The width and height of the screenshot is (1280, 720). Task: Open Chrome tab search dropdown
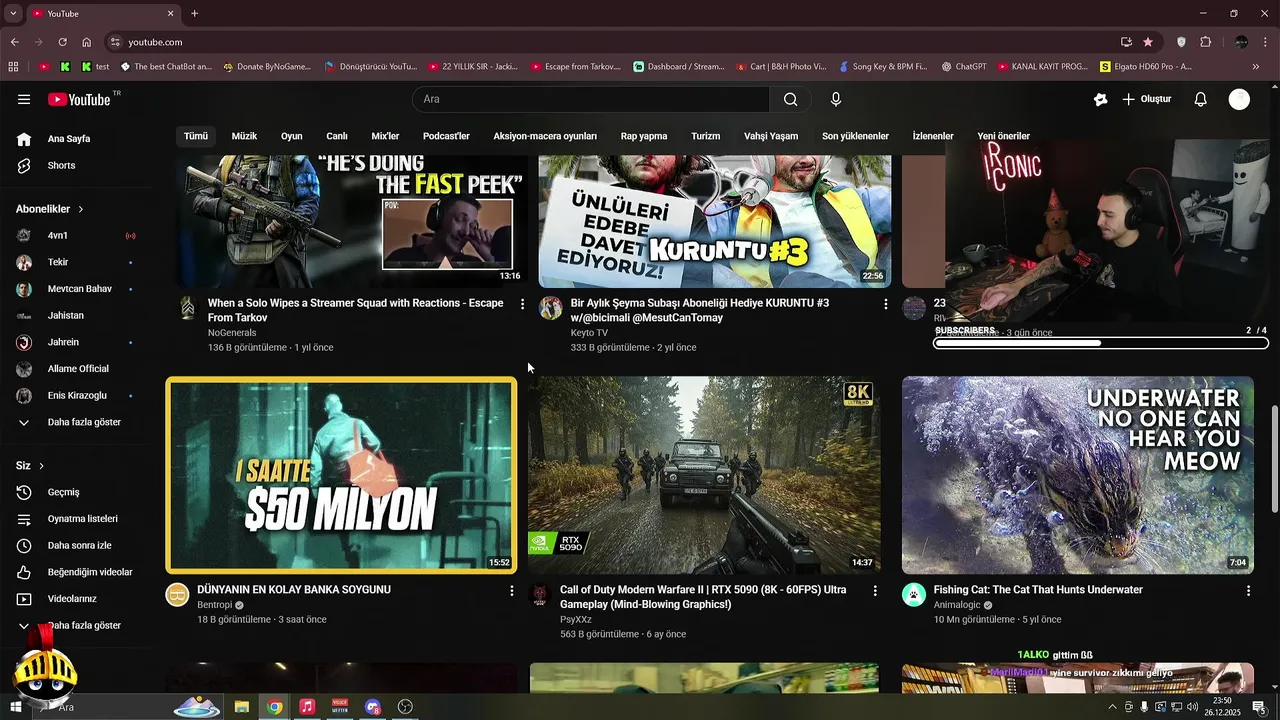pos(13,14)
